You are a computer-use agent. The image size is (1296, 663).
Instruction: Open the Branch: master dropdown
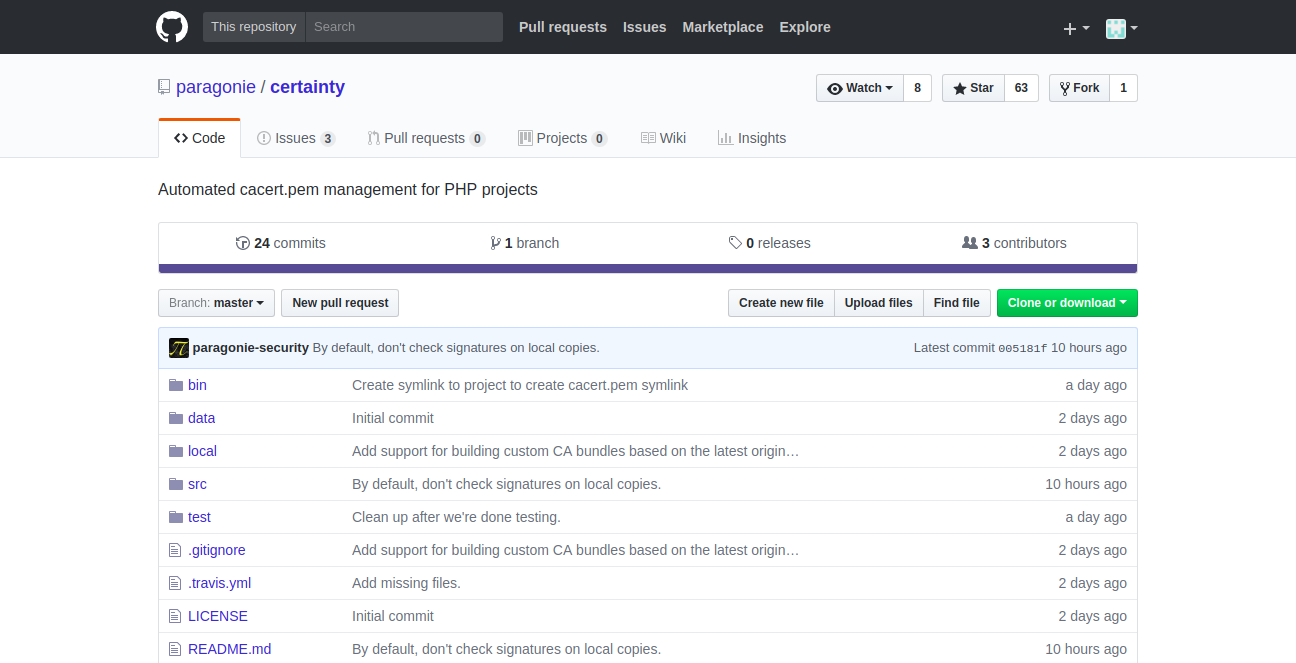pos(216,303)
